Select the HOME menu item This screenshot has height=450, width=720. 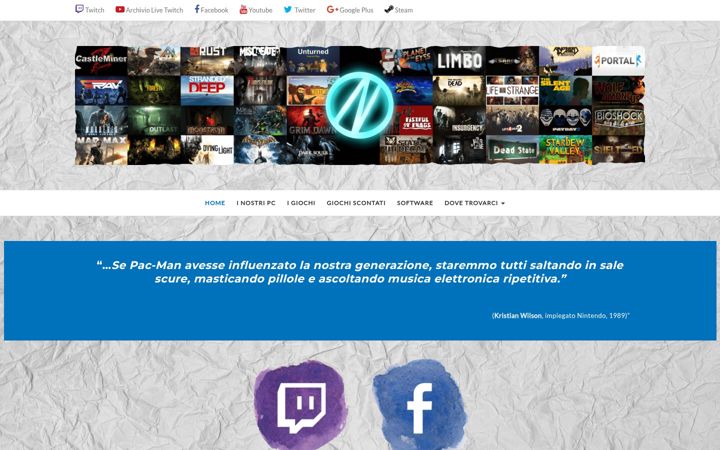[x=215, y=203]
